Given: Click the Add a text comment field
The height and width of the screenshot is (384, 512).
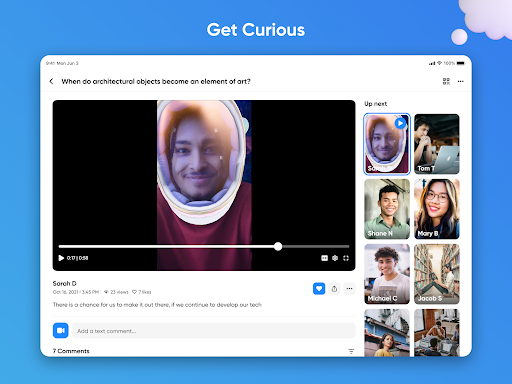Looking at the screenshot, I should (213, 331).
